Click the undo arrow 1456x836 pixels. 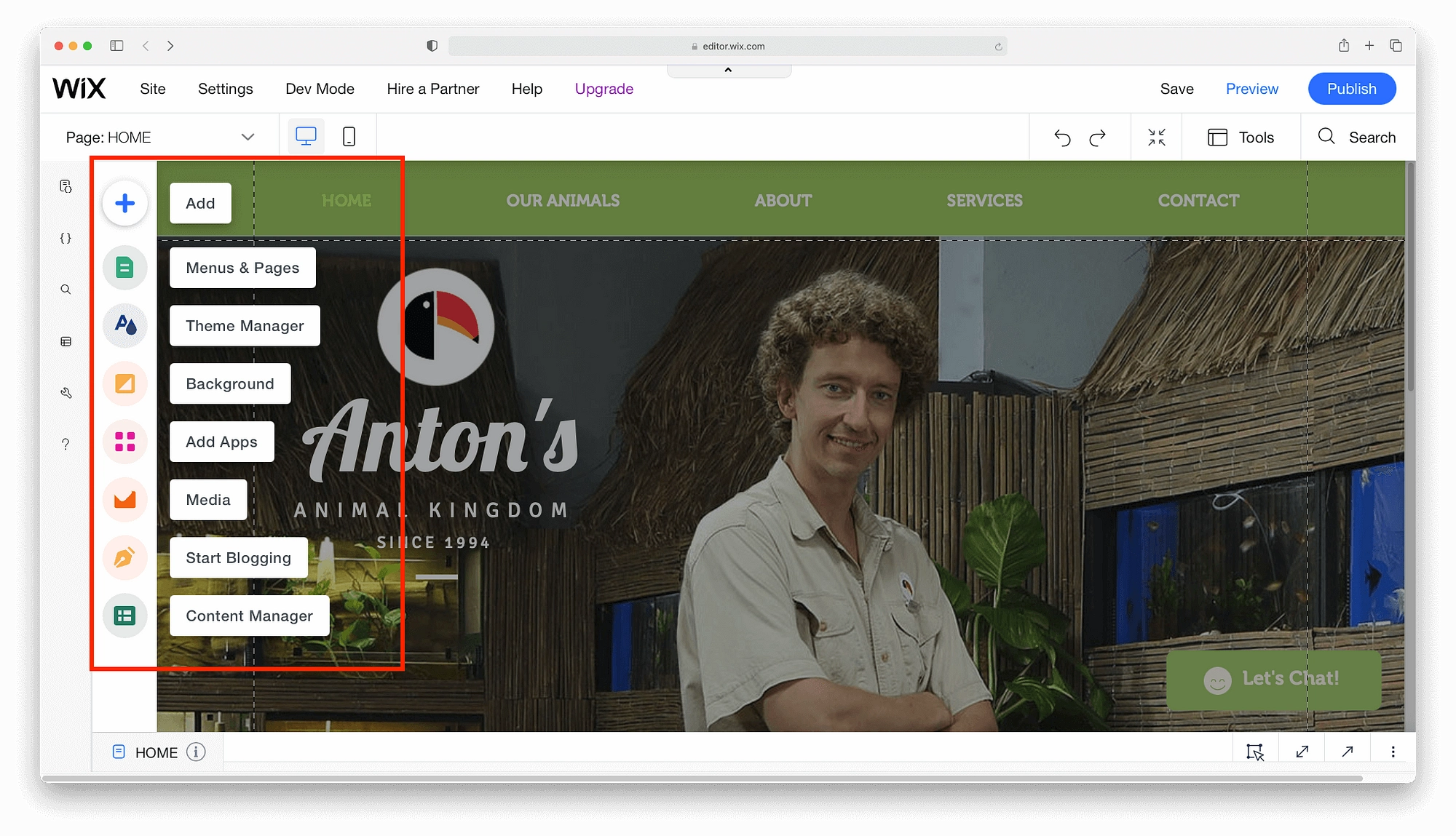[x=1062, y=138]
